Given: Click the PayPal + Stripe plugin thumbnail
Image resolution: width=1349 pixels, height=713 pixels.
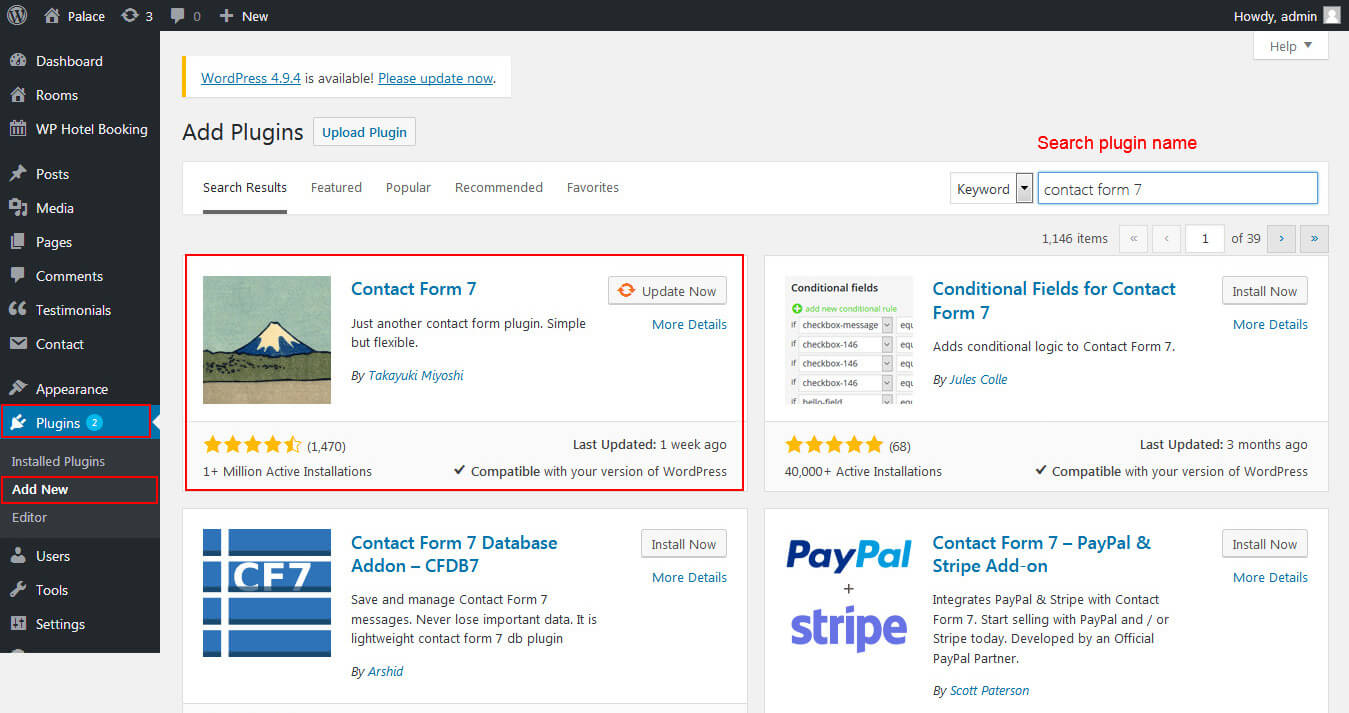Looking at the screenshot, I should click(x=849, y=593).
